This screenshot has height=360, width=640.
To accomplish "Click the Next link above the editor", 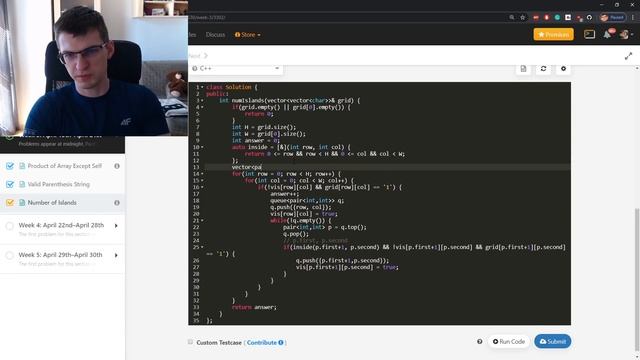I will pyautogui.click(x=198, y=56).
